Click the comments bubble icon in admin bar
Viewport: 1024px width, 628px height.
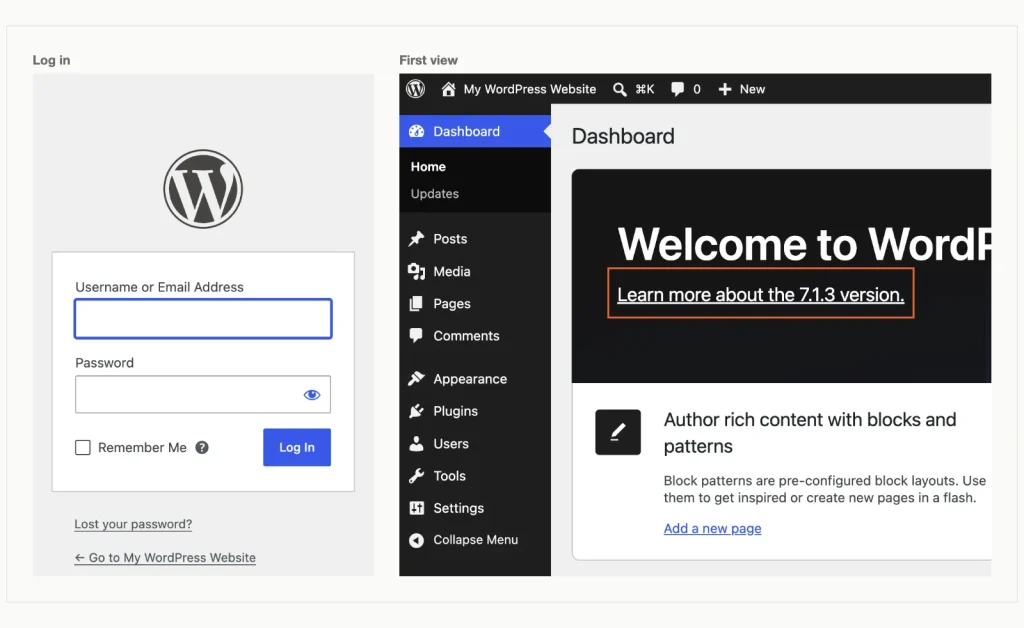(x=677, y=89)
